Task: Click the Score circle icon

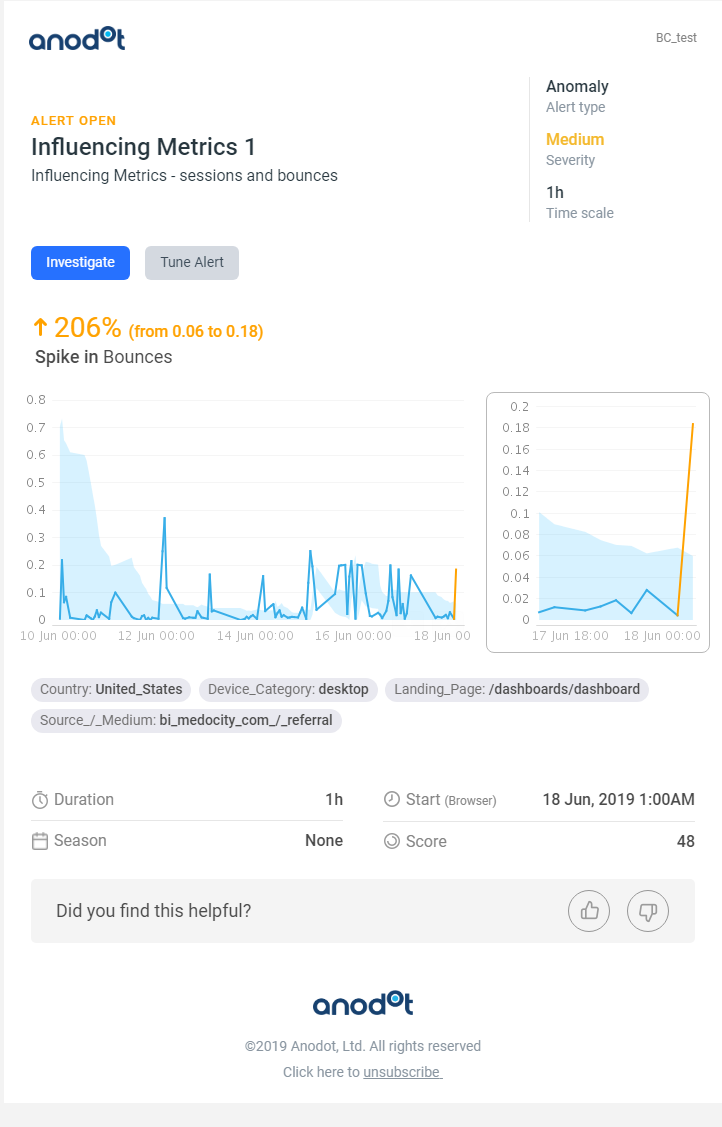Action: click(392, 841)
